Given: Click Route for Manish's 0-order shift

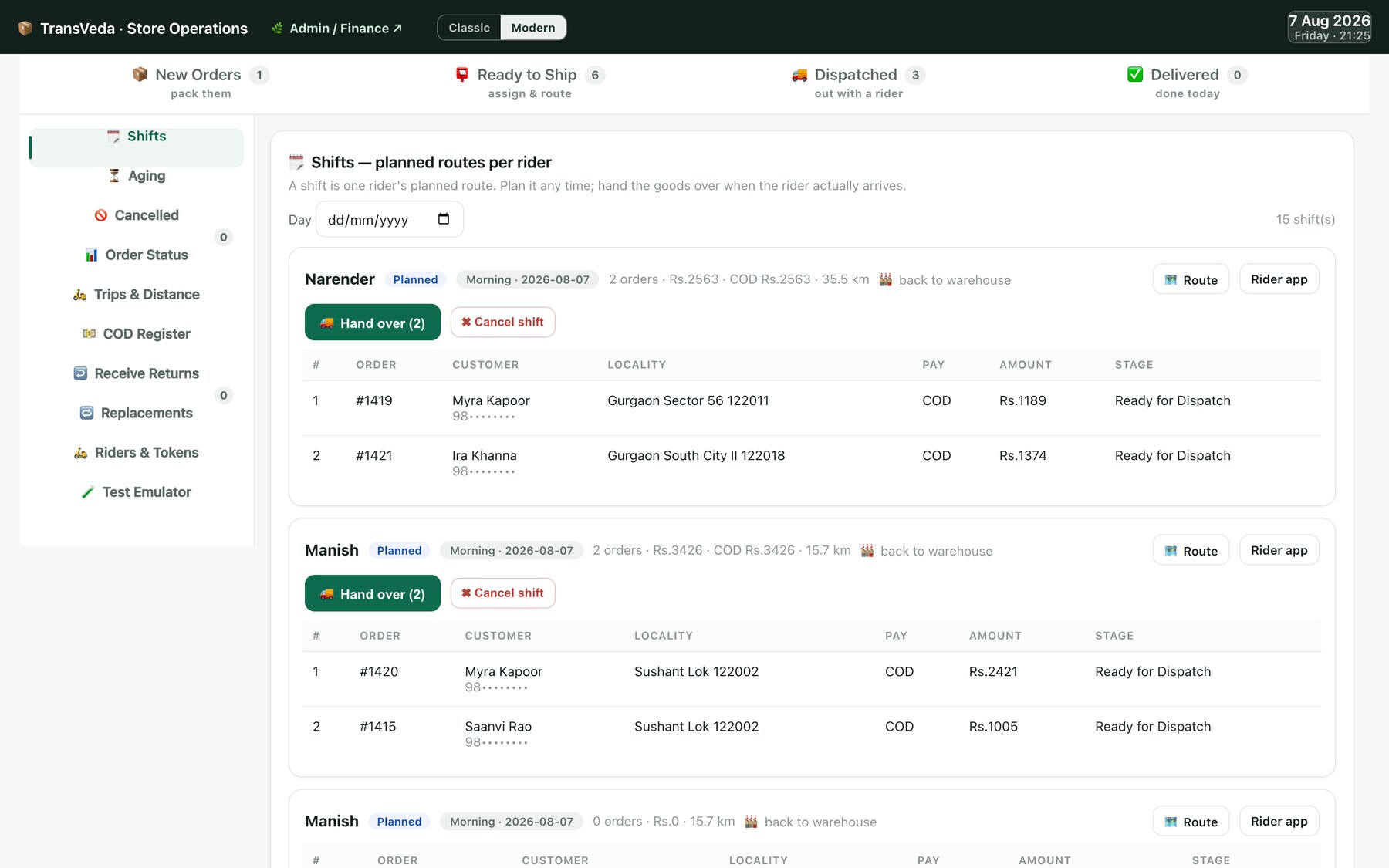Looking at the screenshot, I should click(x=1191, y=821).
